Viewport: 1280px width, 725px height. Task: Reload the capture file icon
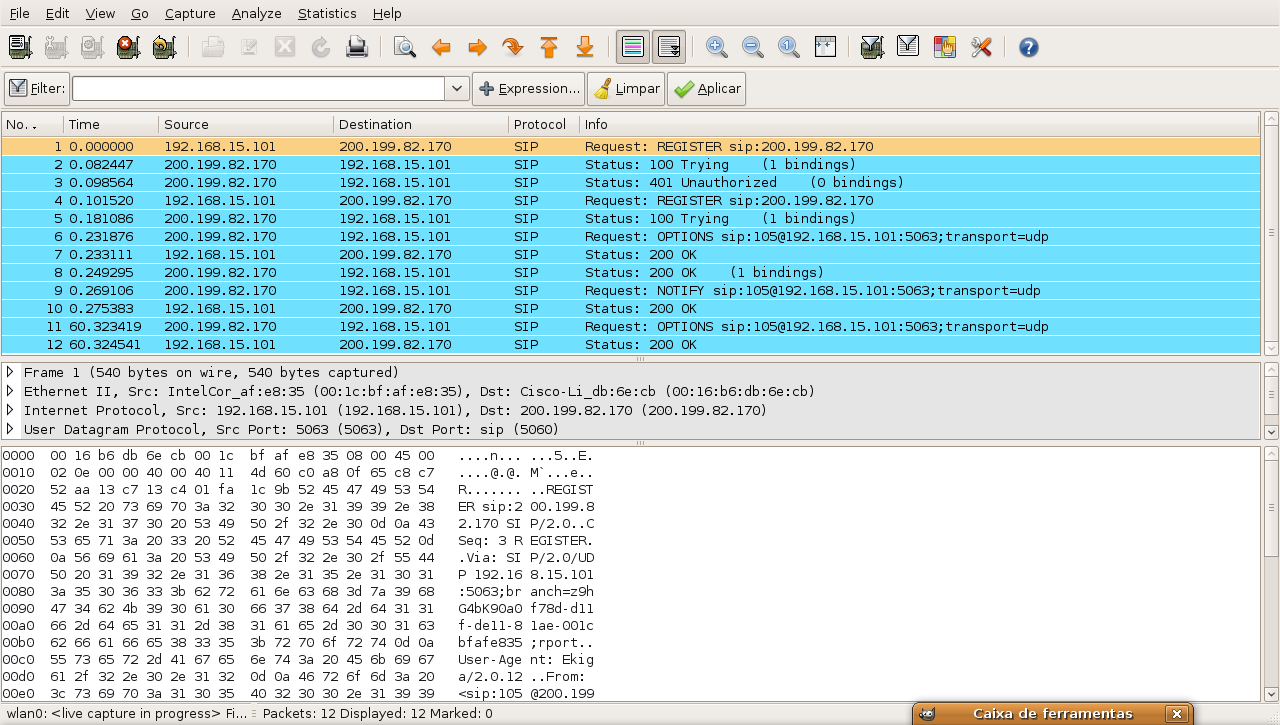[321, 47]
